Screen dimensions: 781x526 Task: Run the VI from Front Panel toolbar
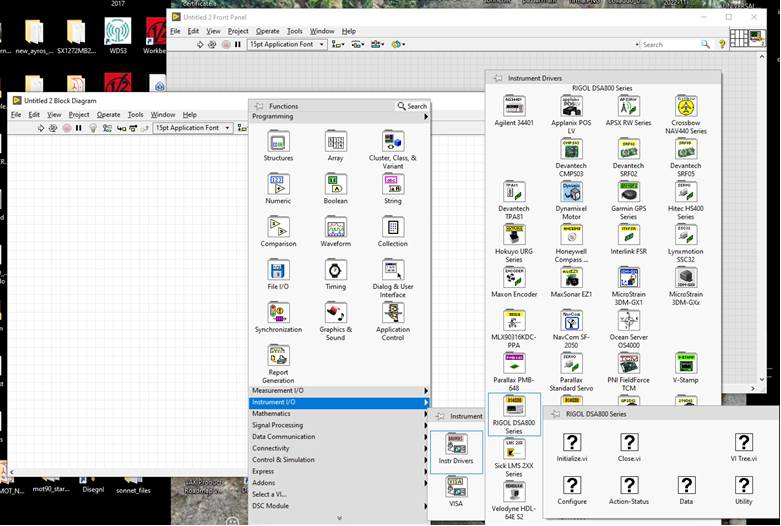[200, 44]
